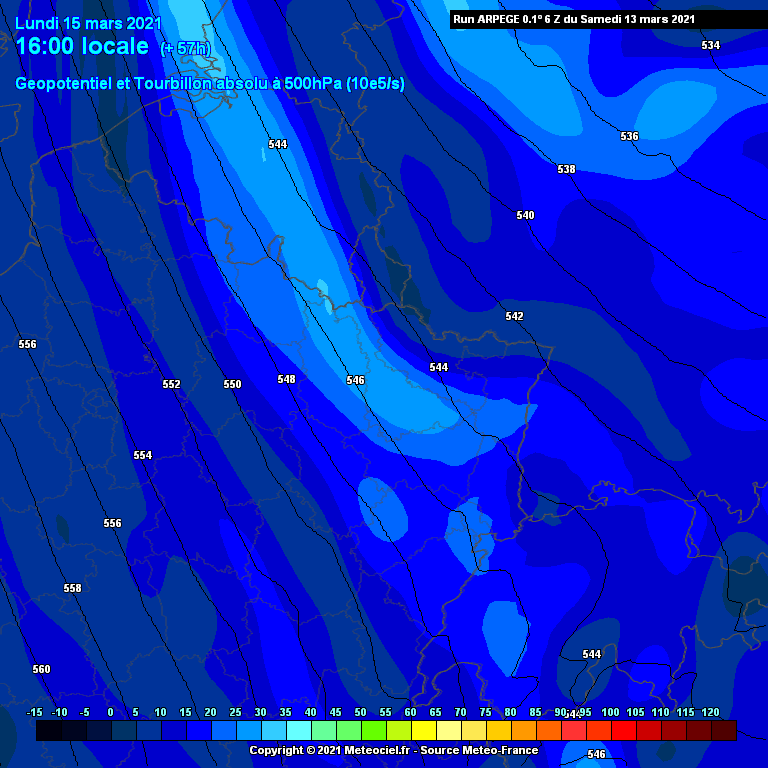Pick the orange swatch between 80 and 85
768x768 pixels.
[523, 731]
